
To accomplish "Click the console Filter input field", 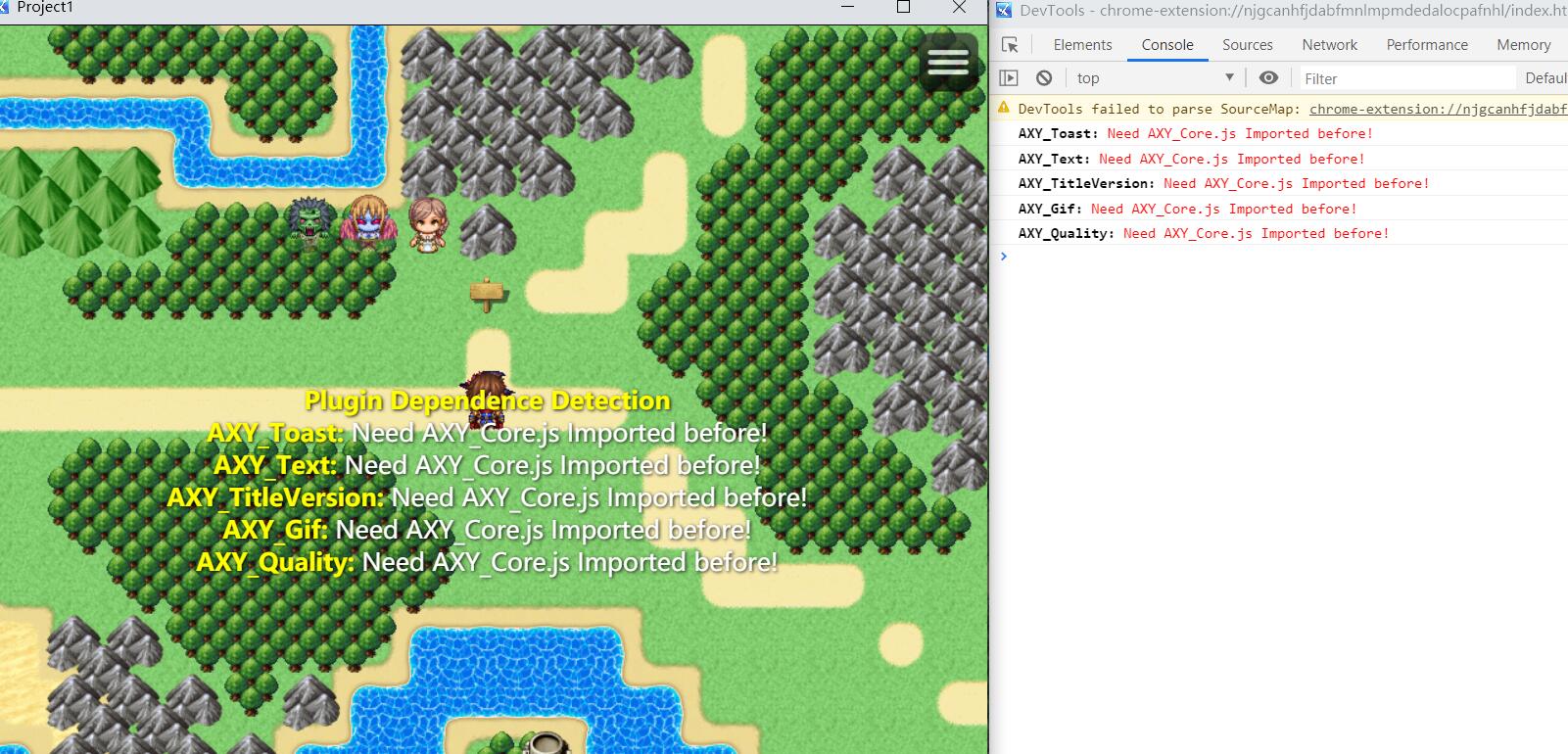I will [1405, 78].
